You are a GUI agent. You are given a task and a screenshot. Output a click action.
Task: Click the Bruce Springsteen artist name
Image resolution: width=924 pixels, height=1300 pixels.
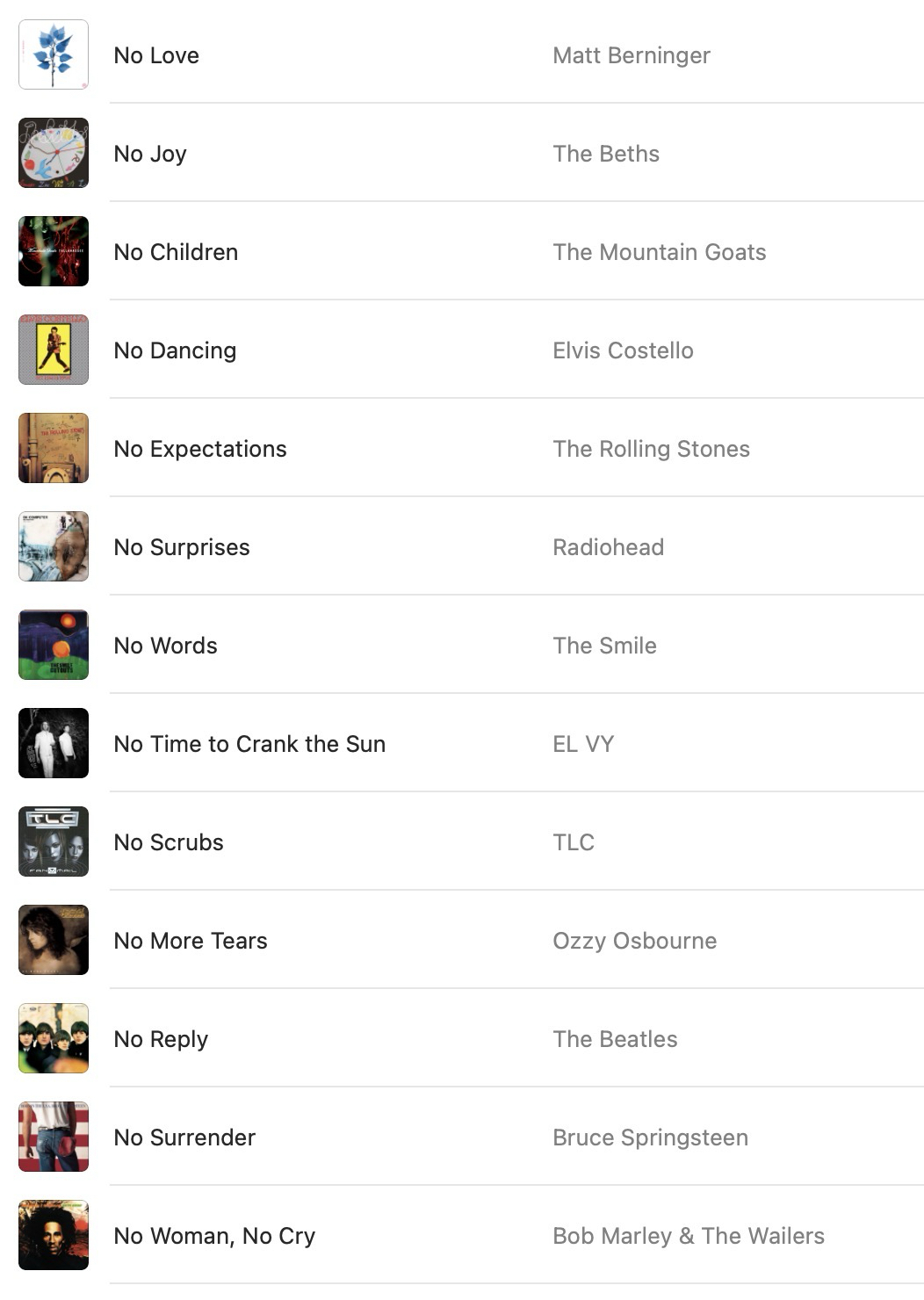650,1137
